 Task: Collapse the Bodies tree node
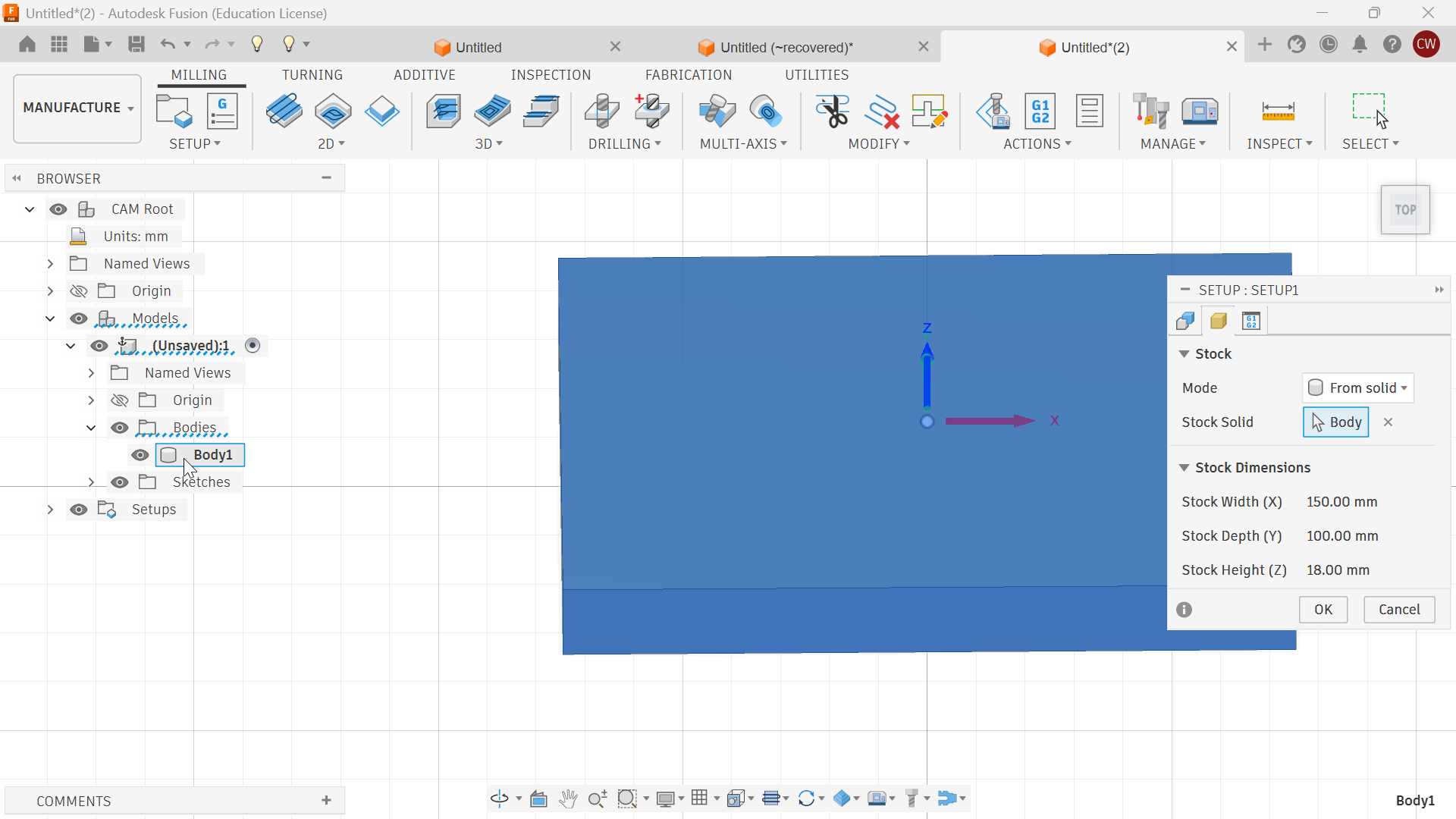tap(91, 428)
